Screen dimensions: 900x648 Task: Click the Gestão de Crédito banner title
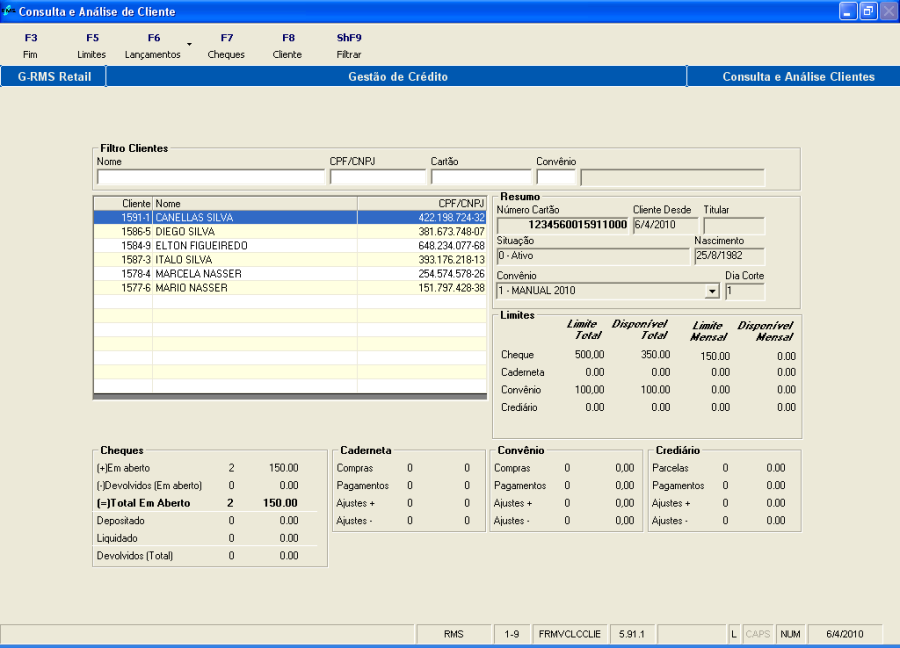pyautogui.click(x=398, y=77)
